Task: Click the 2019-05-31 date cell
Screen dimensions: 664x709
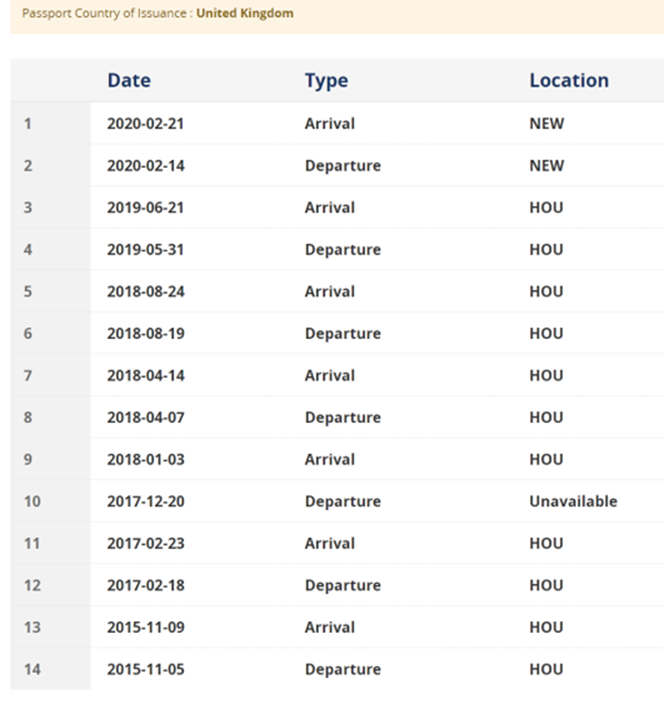Action: 145,250
